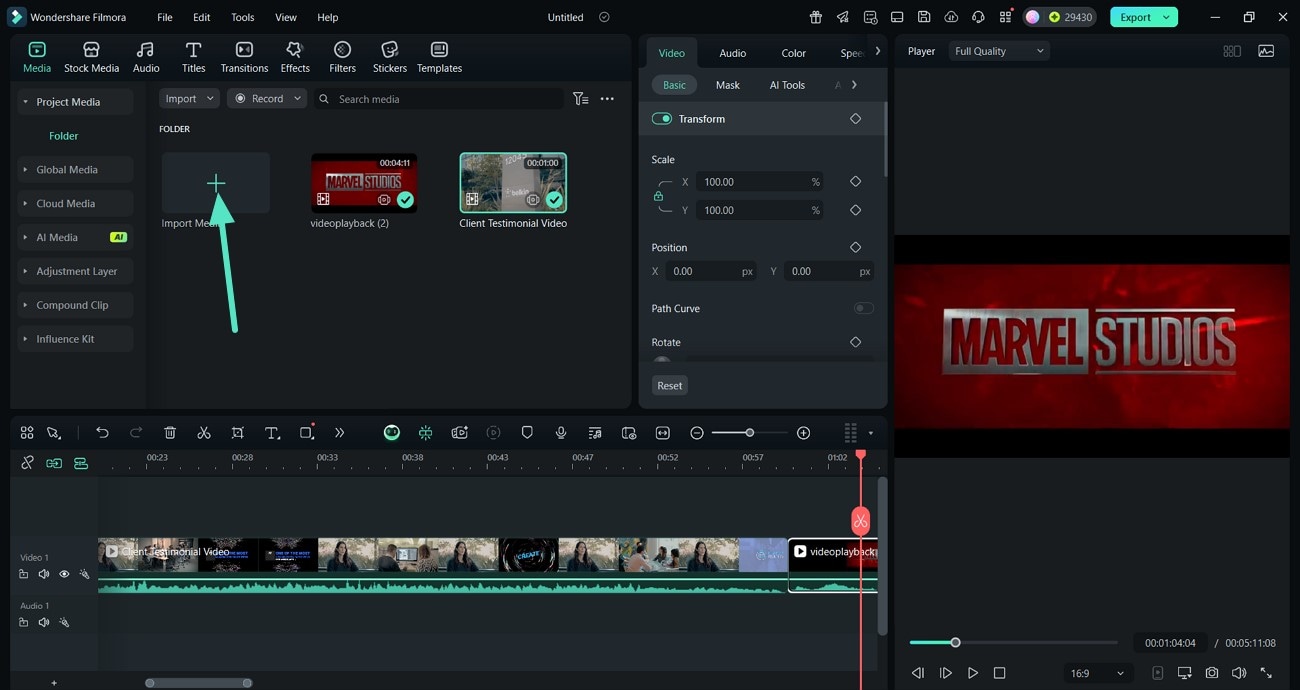Toggle player fullscreen with the arrows icon
Image resolution: width=1300 pixels, height=690 pixels.
click(1266, 673)
